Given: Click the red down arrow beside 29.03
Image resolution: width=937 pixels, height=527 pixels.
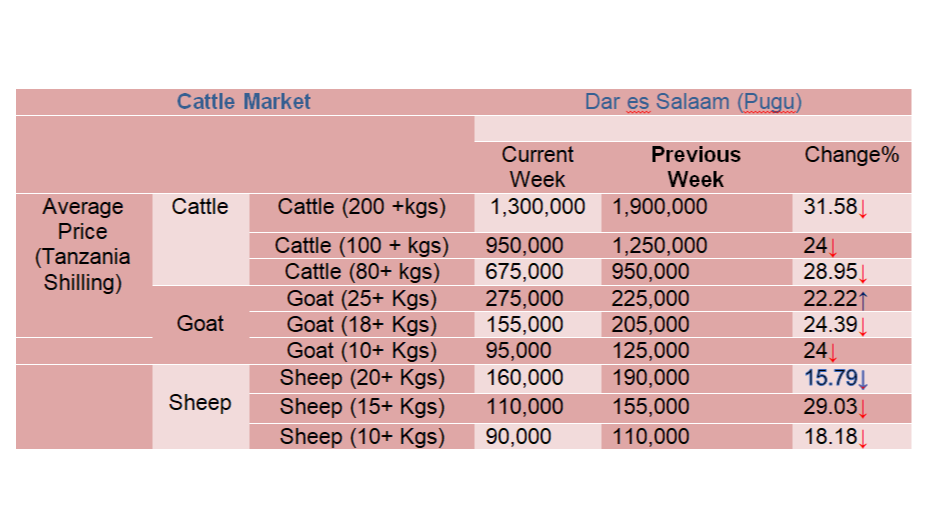Looking at the screenshot, I should [863, 408].
